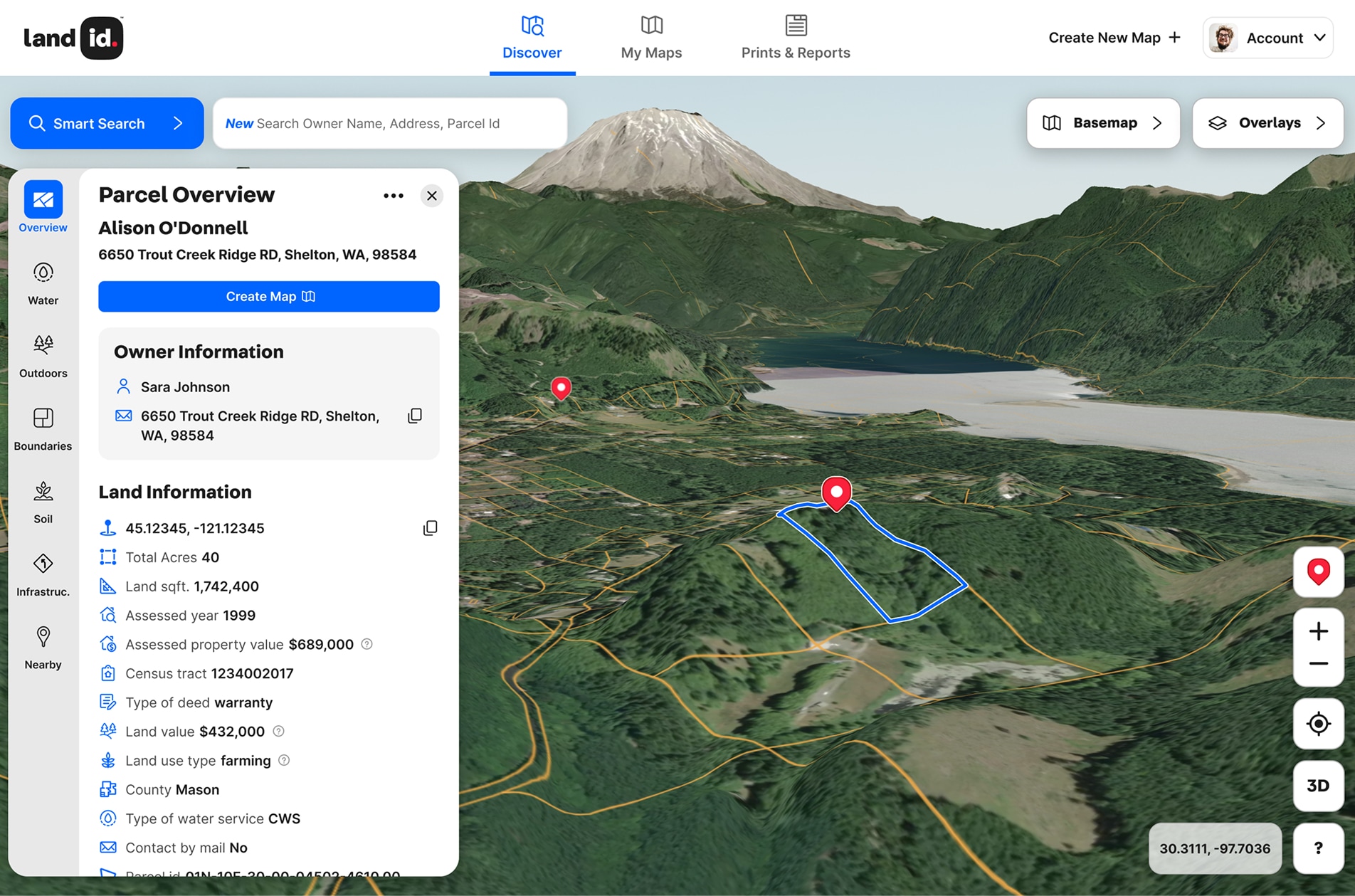Open the Soil sidebar section
This screenshot has height=896, width=1355.
pyautogui.click(x=43, y=502)
